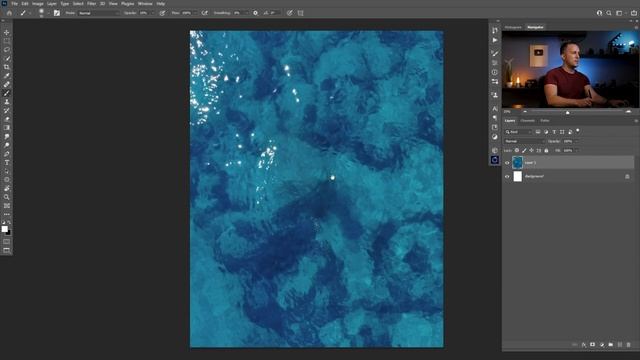Image resolution: width=640 pixels, height=360 pixels.
Task: Select the Eraser tool
Action: click(7, 119)
